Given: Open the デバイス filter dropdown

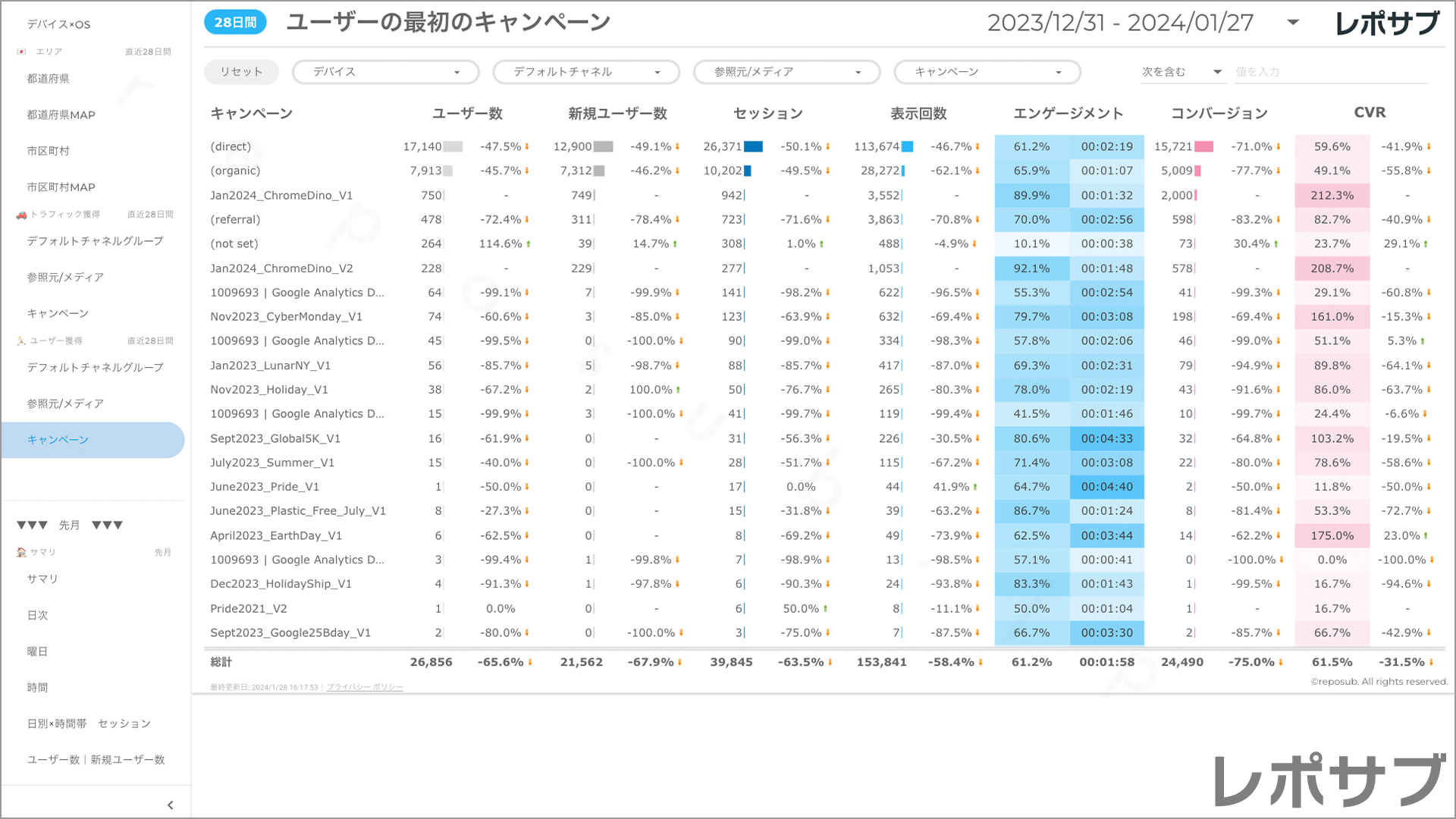Looking at the screenshot, I should pos(385,72).
